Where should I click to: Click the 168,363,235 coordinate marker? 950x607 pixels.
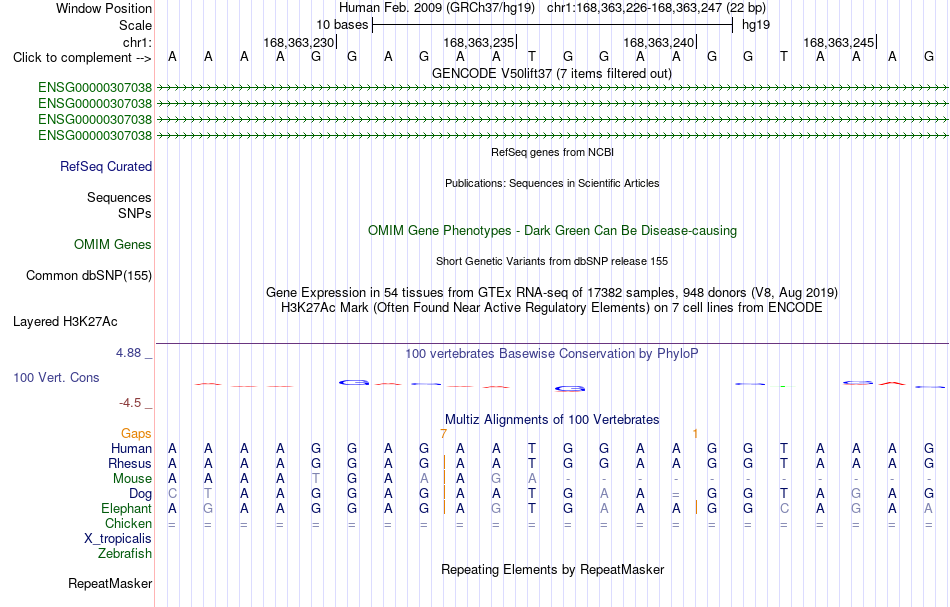(479, 42)
